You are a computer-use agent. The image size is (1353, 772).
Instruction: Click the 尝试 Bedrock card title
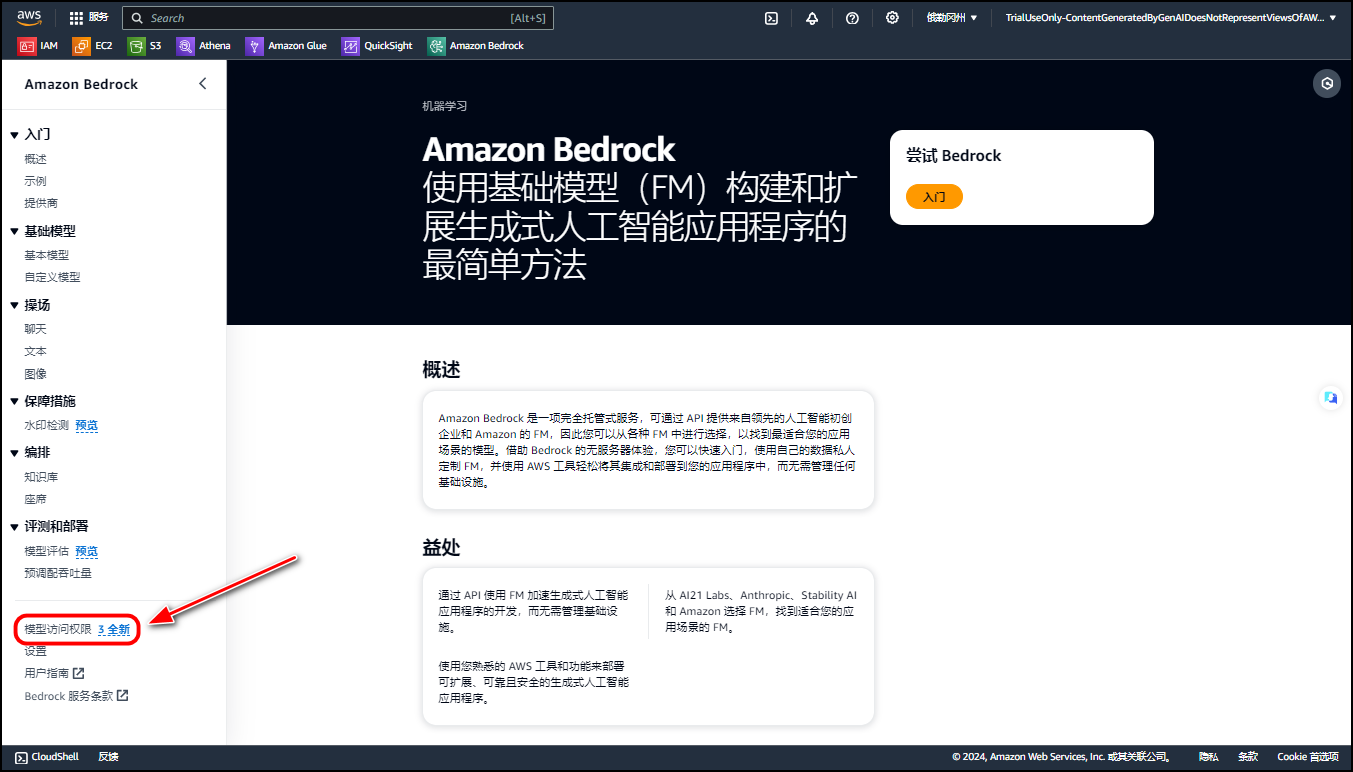[x=953, y=156]
